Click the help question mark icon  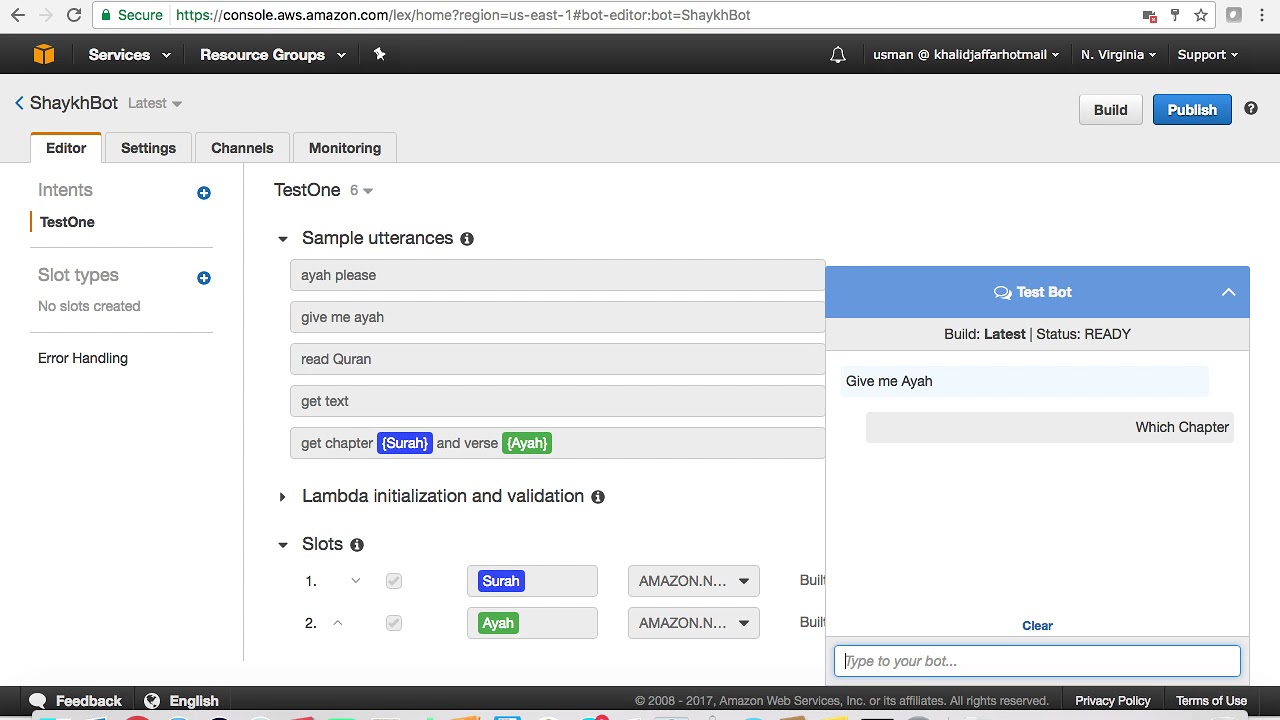point(1251,109)
